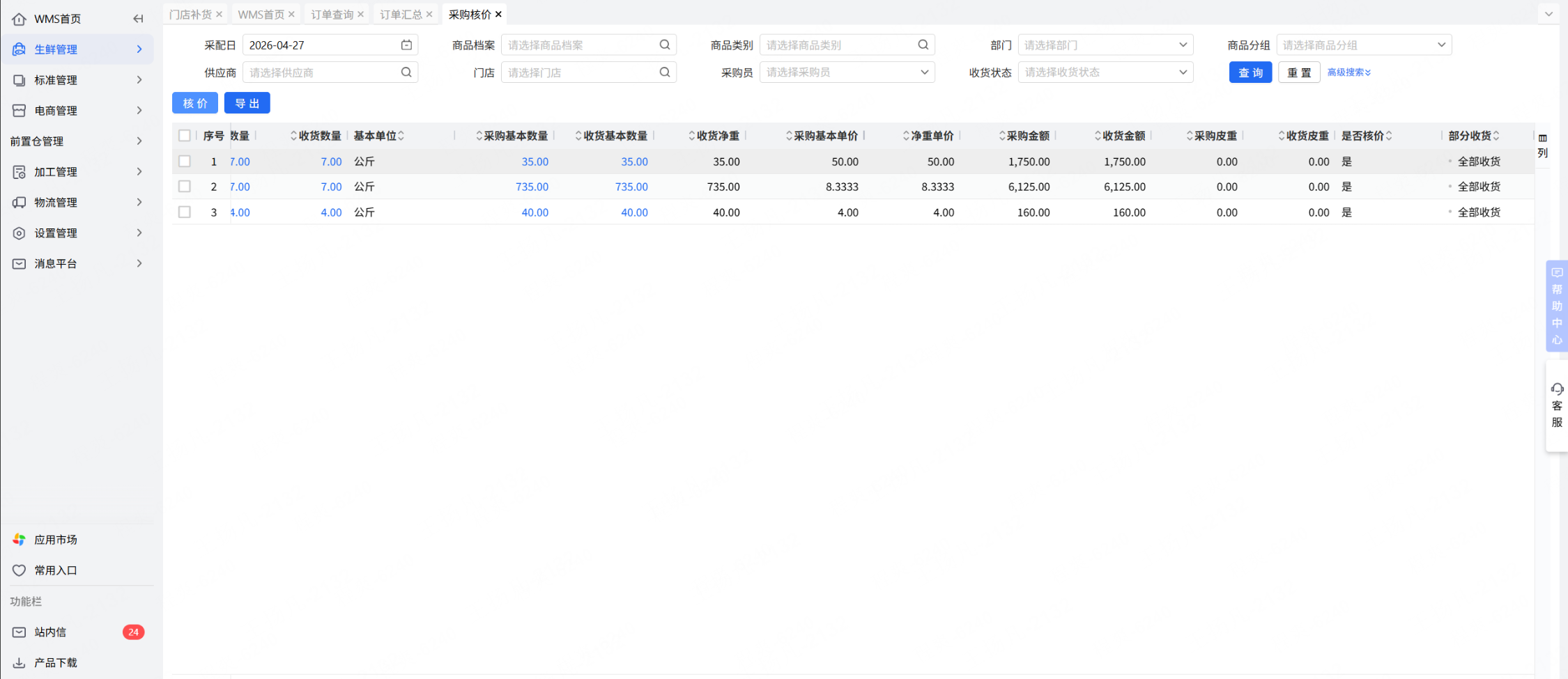Toggle the select-all header checkbox
This screenshot has height=679, width=1568.
185,135
